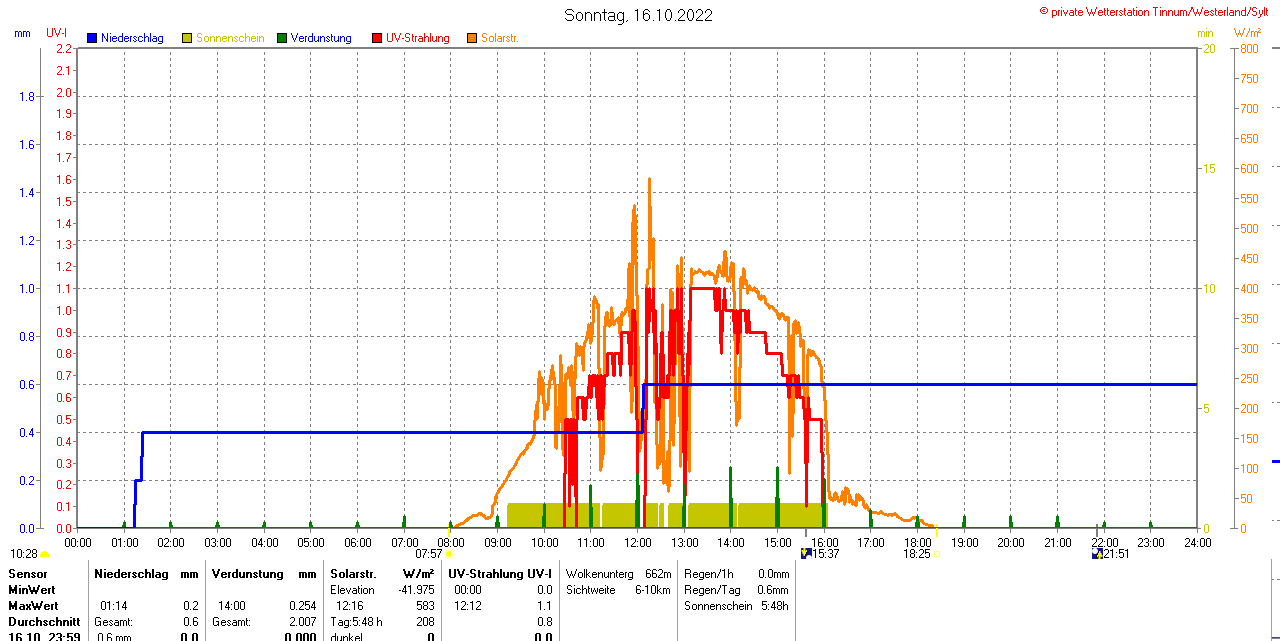Viewport: 1280px width, 641px height.
Task: Click the sunrise sun icon at 07:57
Action: pos(449,553)
